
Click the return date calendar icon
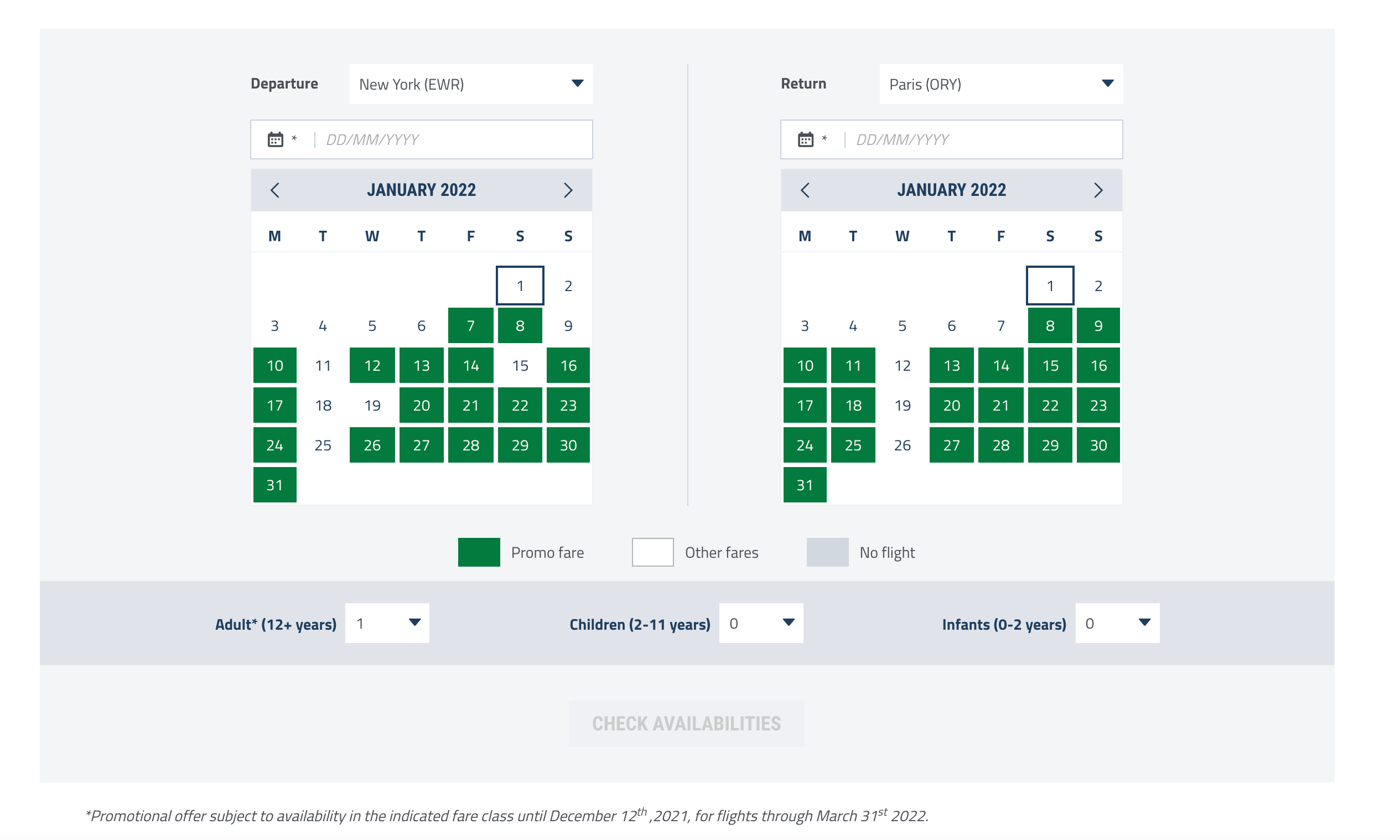pos(806,139)
